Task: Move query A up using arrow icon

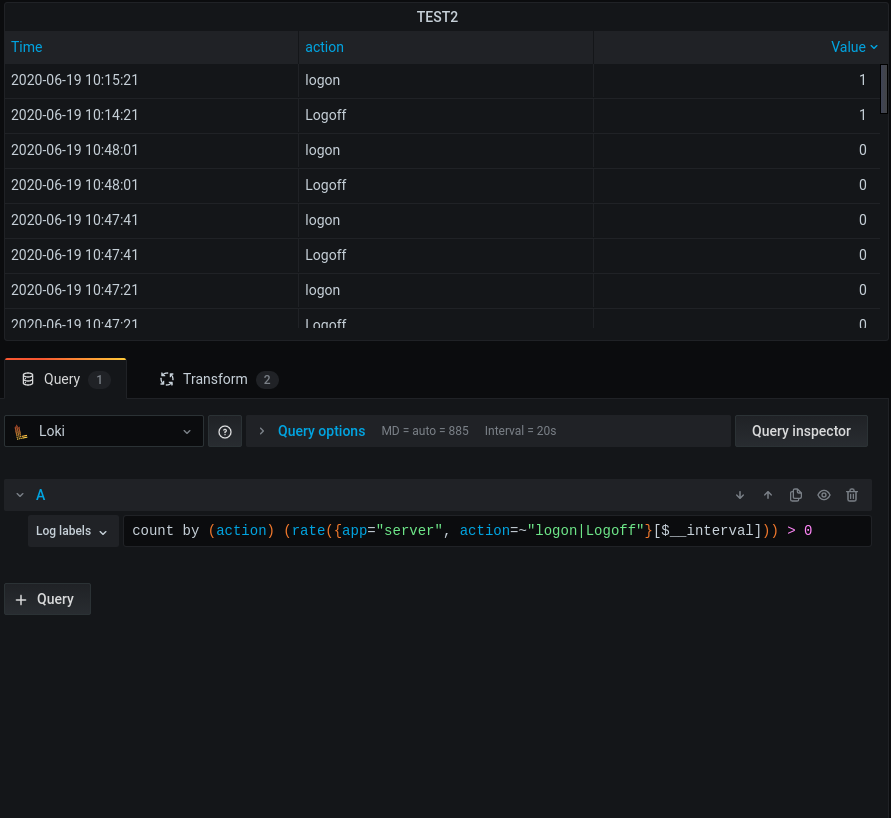Action: pos(768,495)
